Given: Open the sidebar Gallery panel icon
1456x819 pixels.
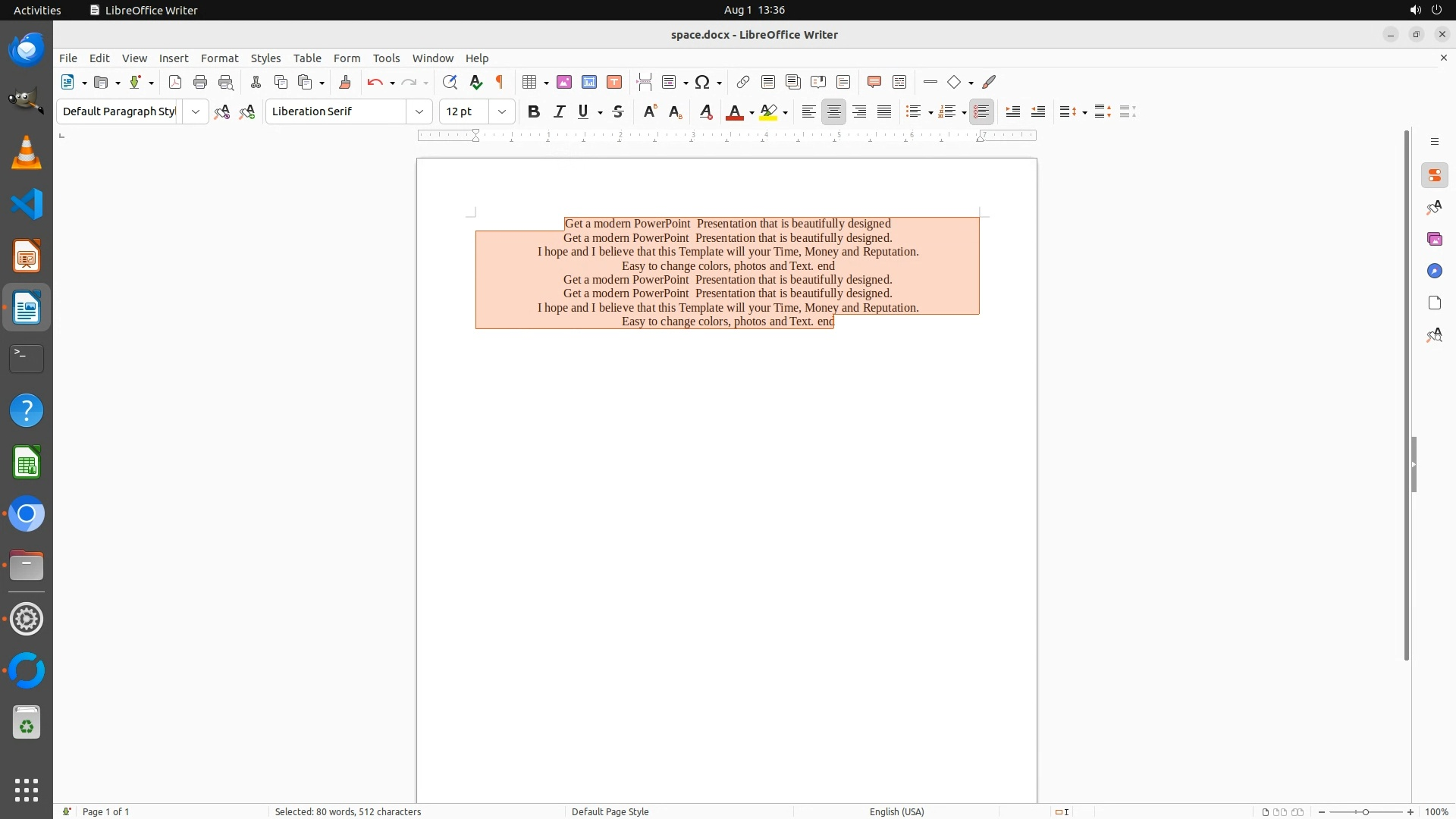Looking at the screenshot, I should pos(1434,239).
